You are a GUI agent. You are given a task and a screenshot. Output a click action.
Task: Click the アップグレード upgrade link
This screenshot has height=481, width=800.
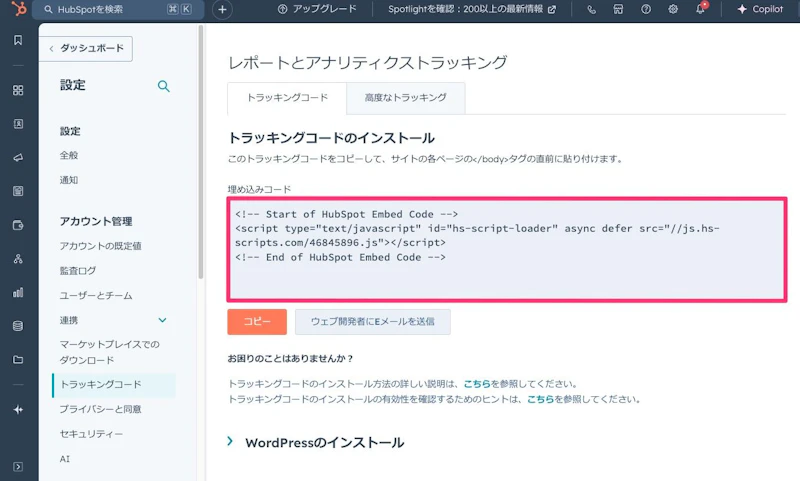click(x=317, y=9)
